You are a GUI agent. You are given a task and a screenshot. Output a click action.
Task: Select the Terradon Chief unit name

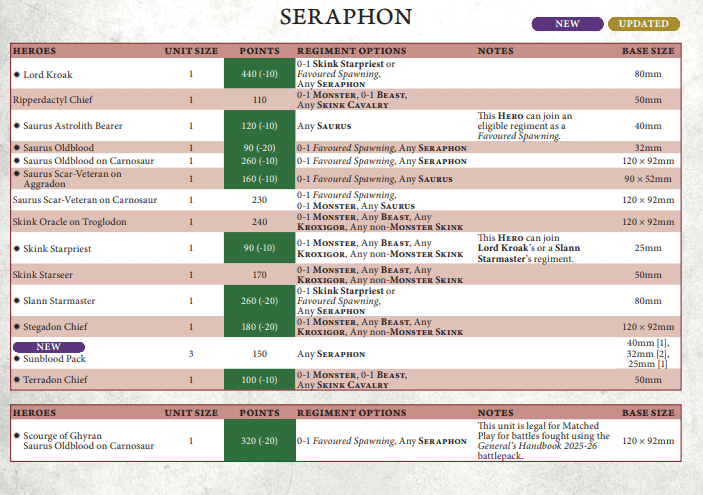[x=55, y=380]
